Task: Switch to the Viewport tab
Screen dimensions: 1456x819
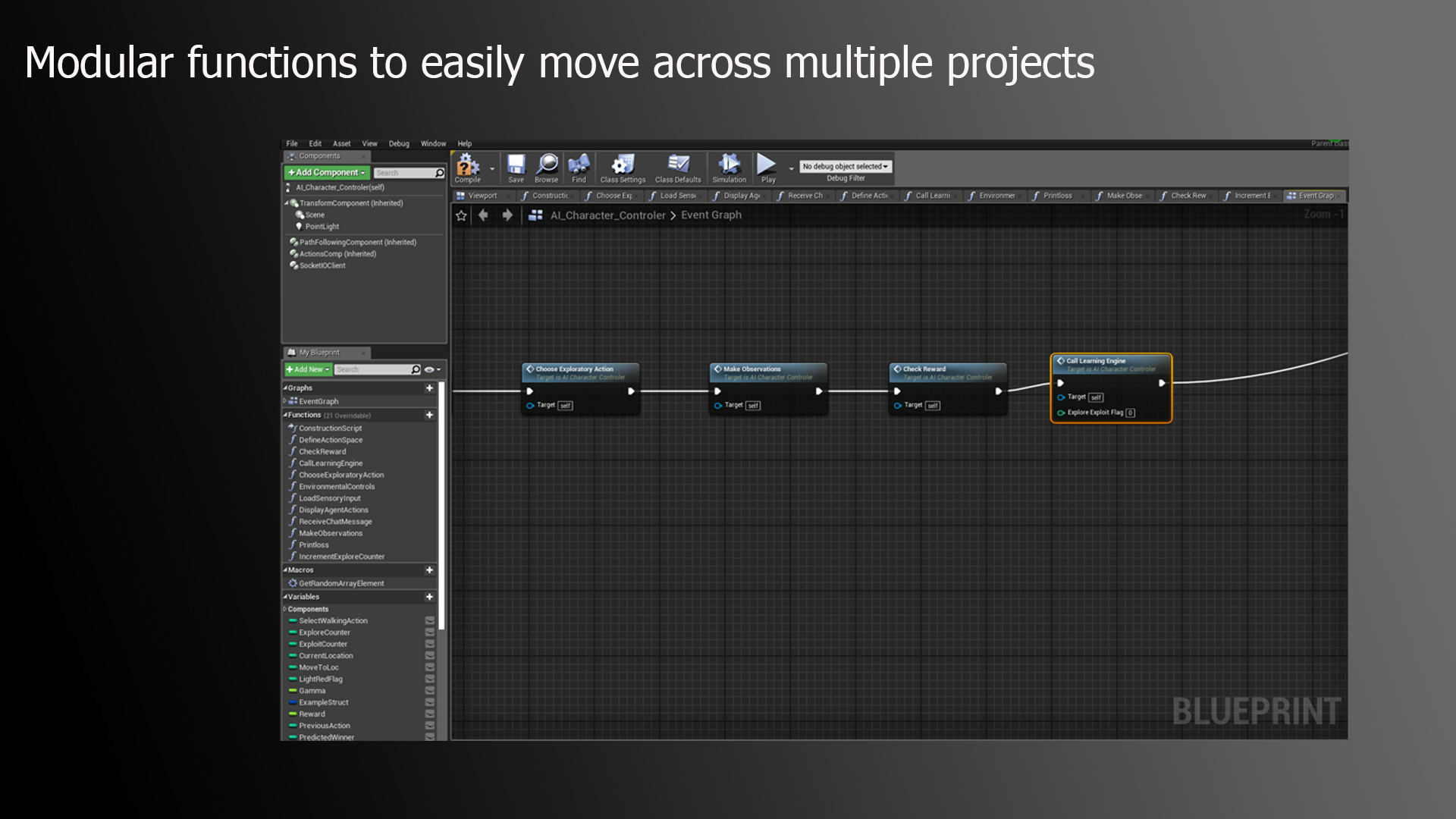Action: click(x=482, y=196)
